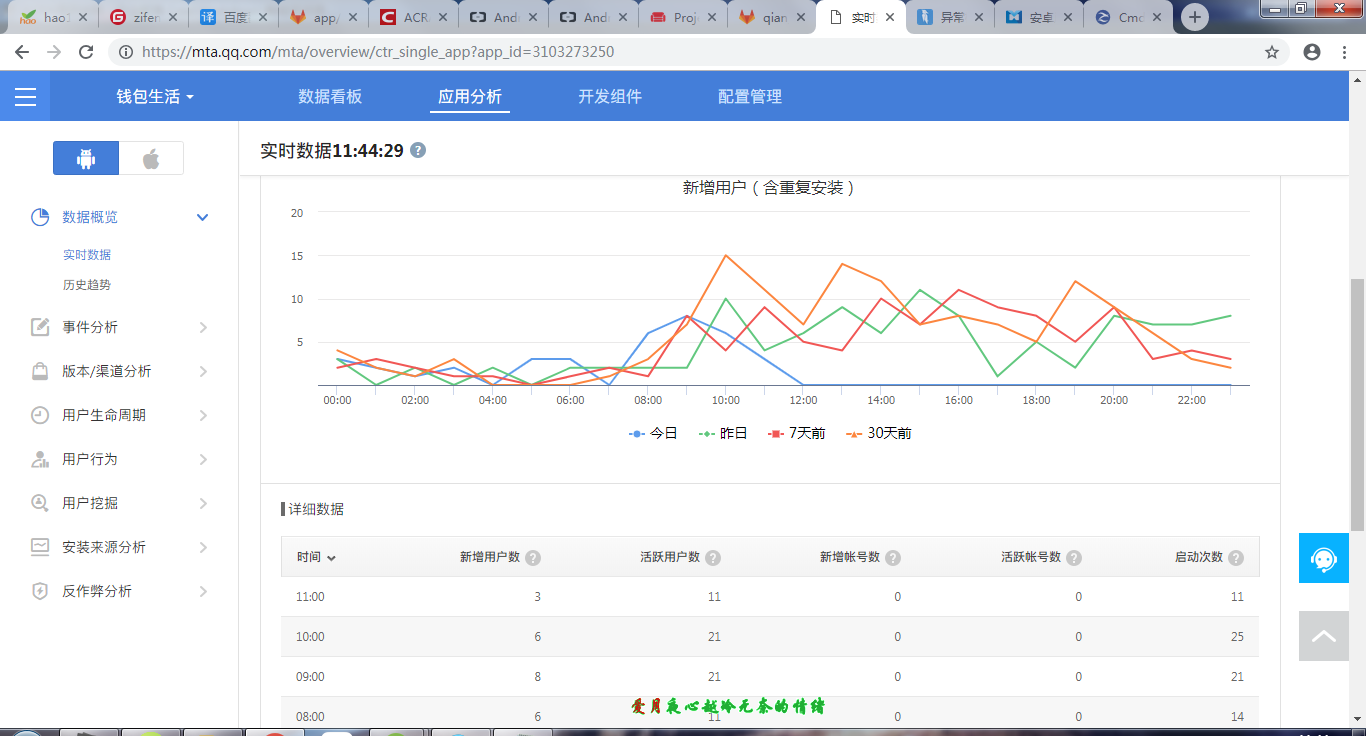Switch to the ACR browser tab

[x=413, y=17]
